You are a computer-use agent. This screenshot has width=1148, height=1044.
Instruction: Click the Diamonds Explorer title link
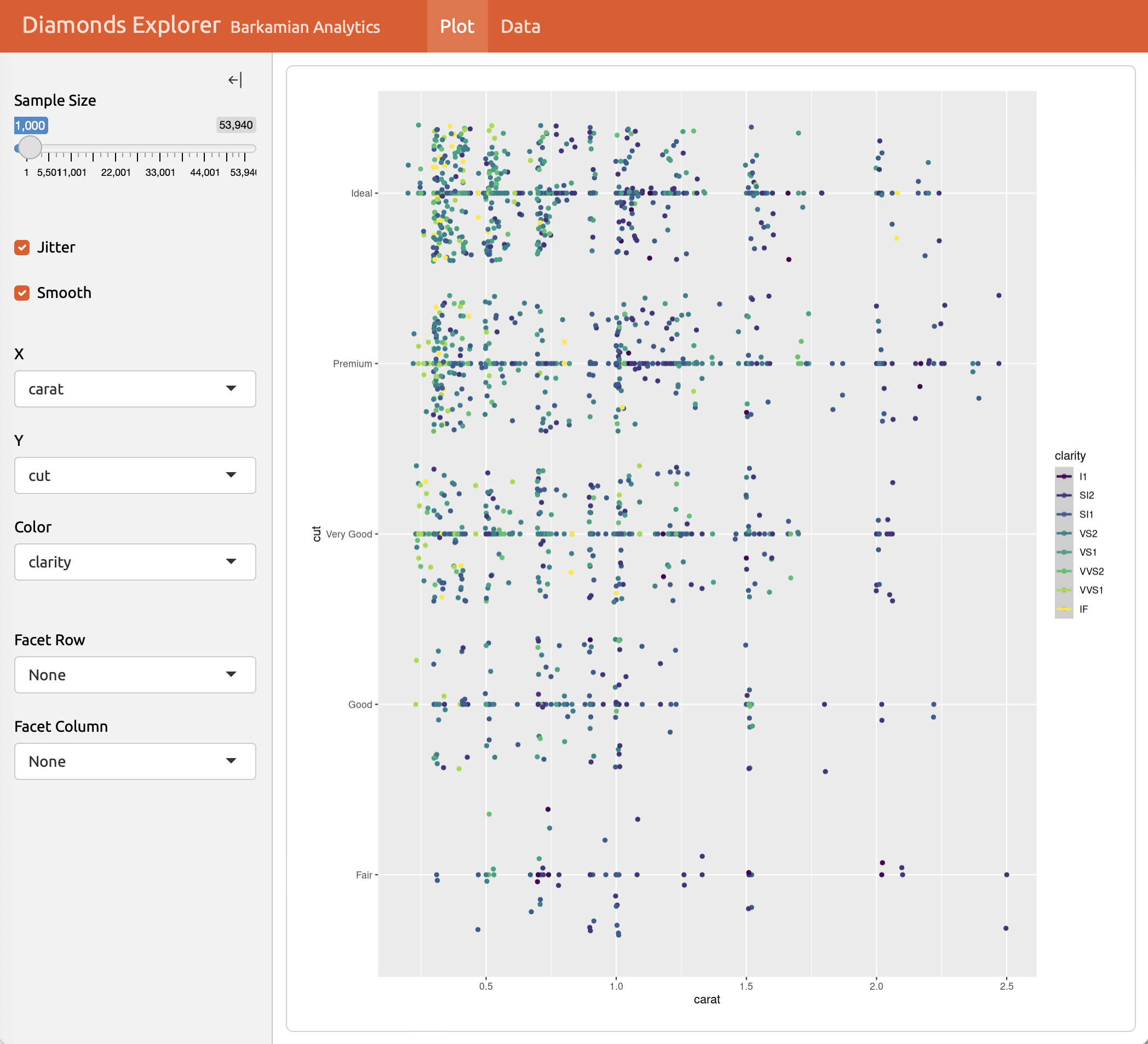click(x=120, y=25)
